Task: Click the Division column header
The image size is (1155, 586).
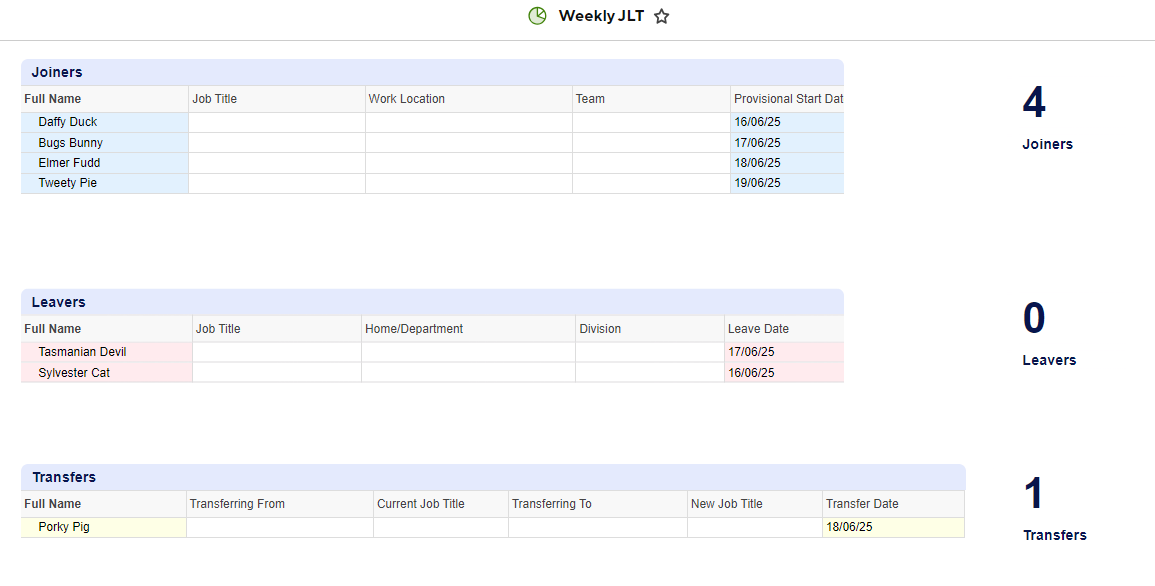Action: click(650, 328)
